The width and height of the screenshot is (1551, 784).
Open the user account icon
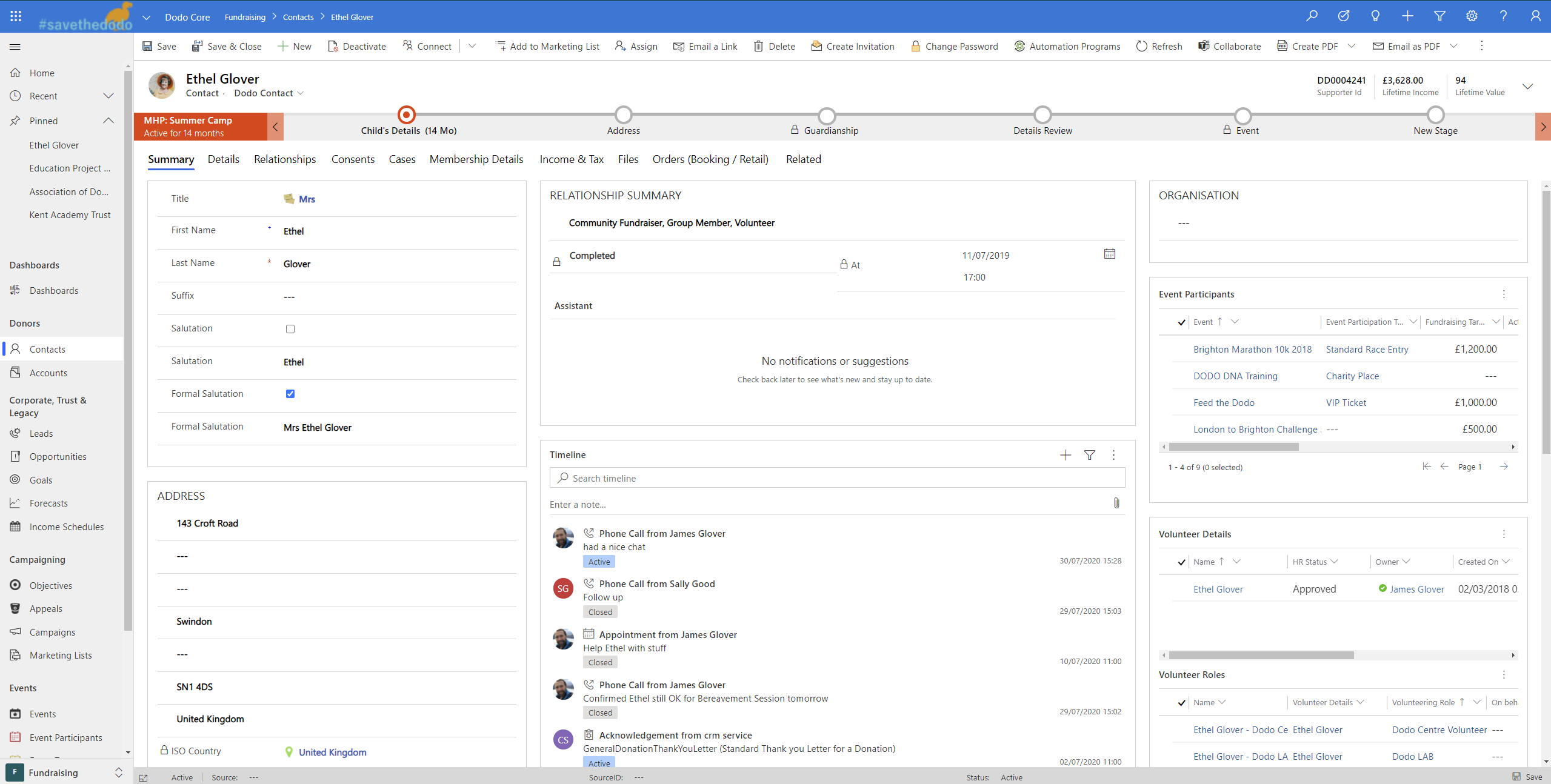click(1535, 16)
